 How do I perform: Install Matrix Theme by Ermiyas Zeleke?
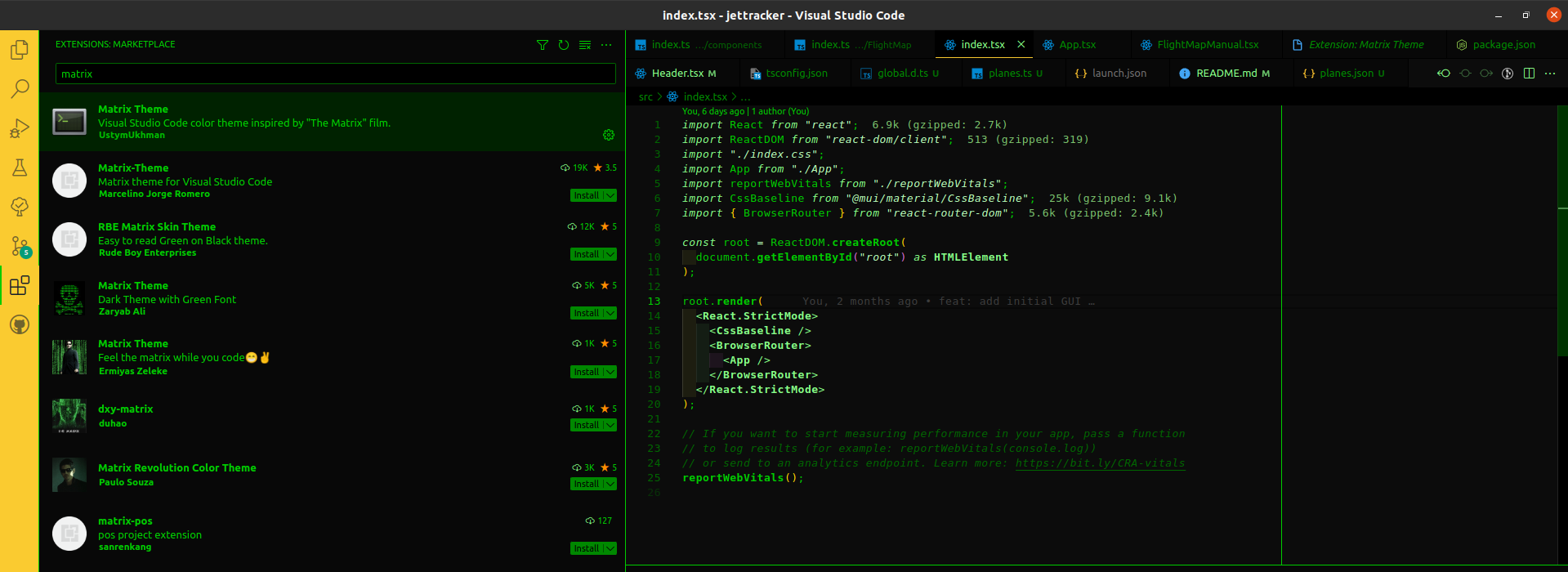tap(586, 372)
